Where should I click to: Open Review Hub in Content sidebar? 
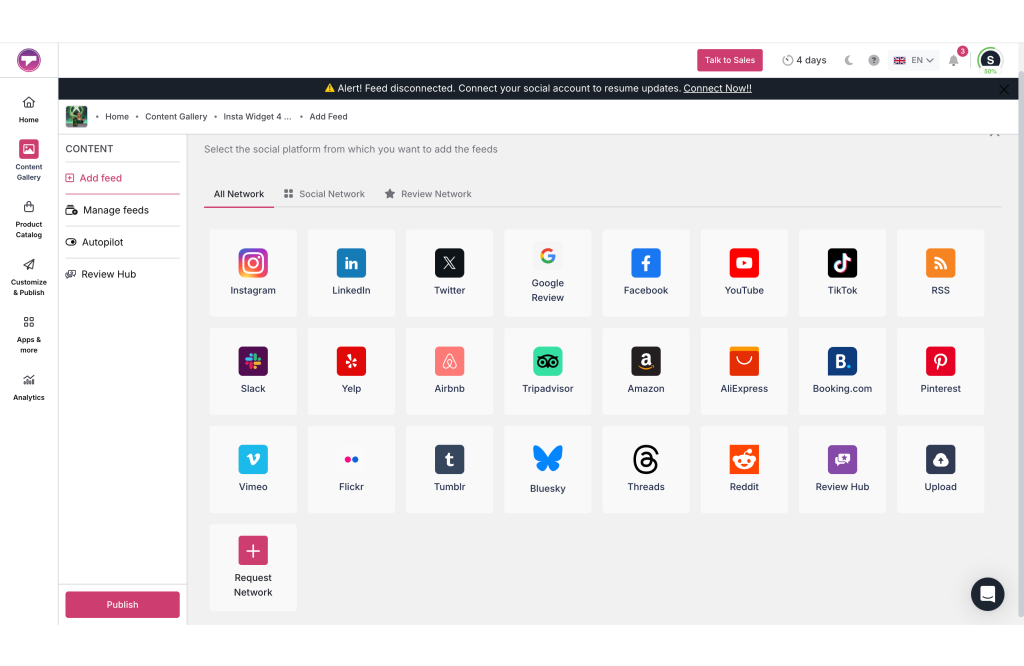point(122,274)
